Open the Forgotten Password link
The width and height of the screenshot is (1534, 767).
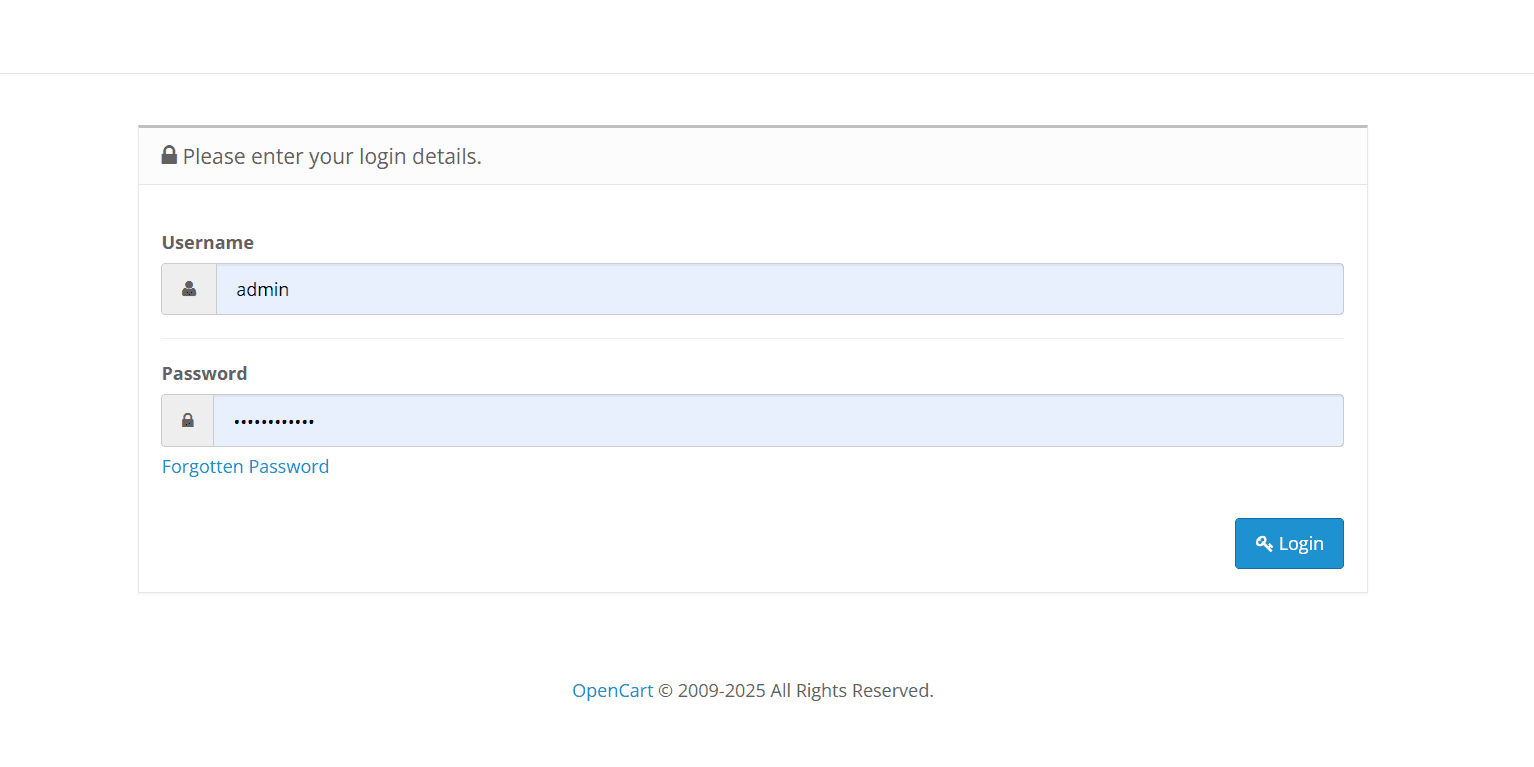point(245,466)
